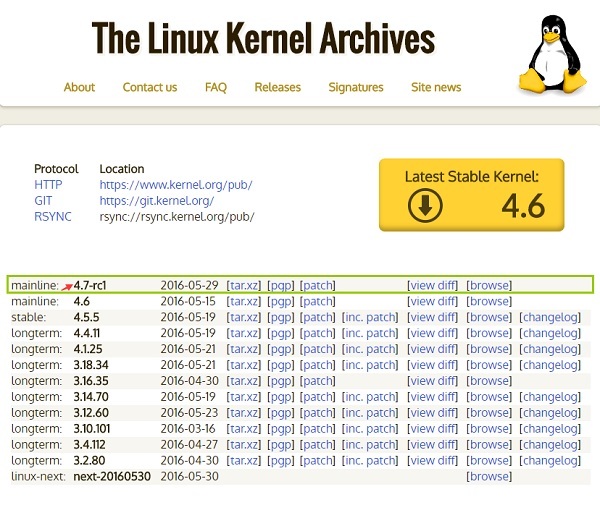This screenshot has width=600, height=505.
Task: Click the download arrow icon
Action: click(x=425, y=206)
